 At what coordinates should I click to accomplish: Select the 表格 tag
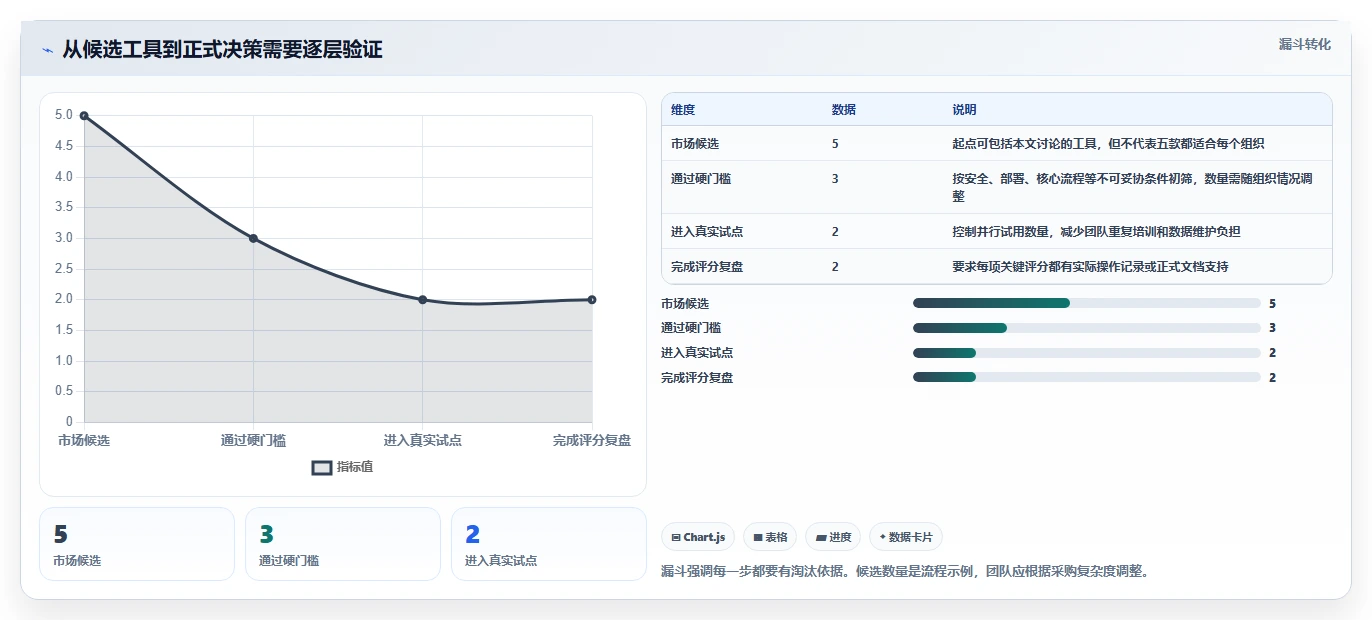point(770,537)
